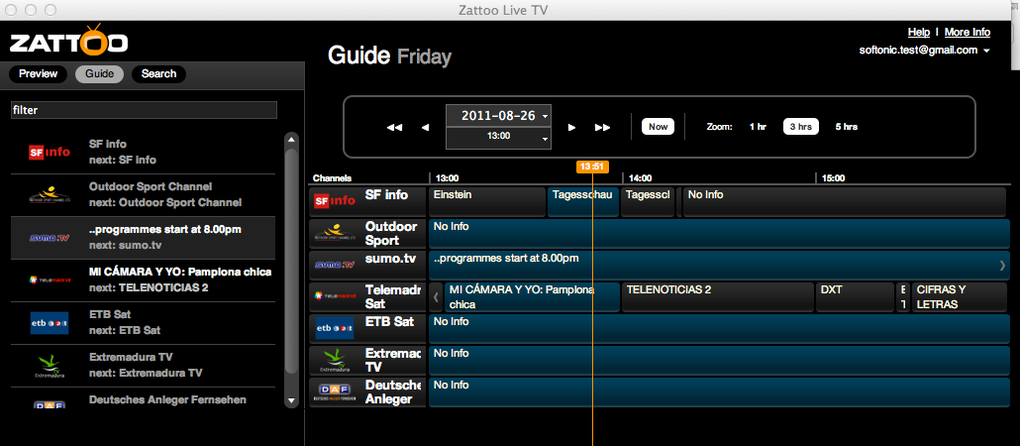Select SF info logo in sidebar list
Screen dimensions: 1020x446
tap(49, 152)
